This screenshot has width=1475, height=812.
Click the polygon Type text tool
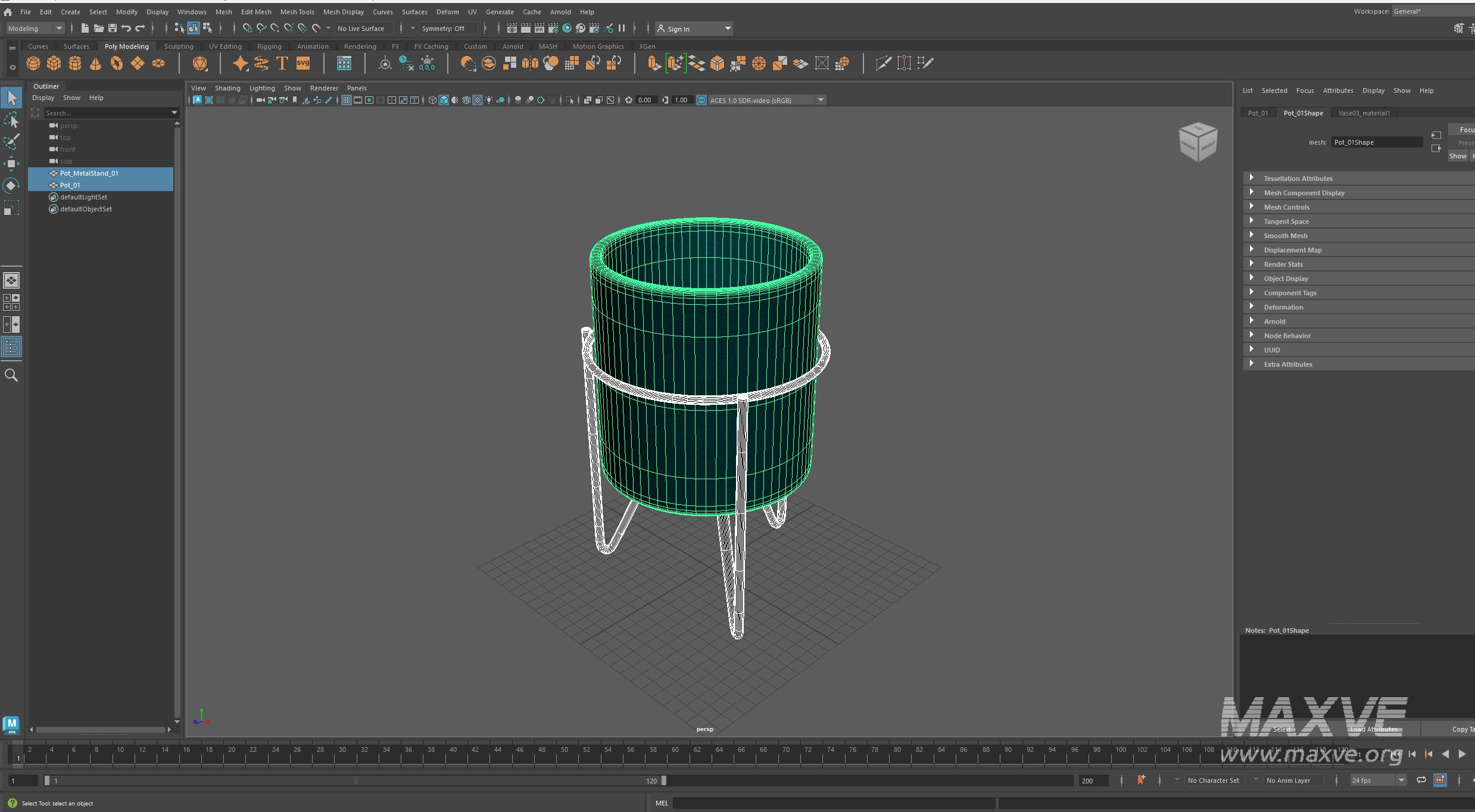click(x=282, y=63)
